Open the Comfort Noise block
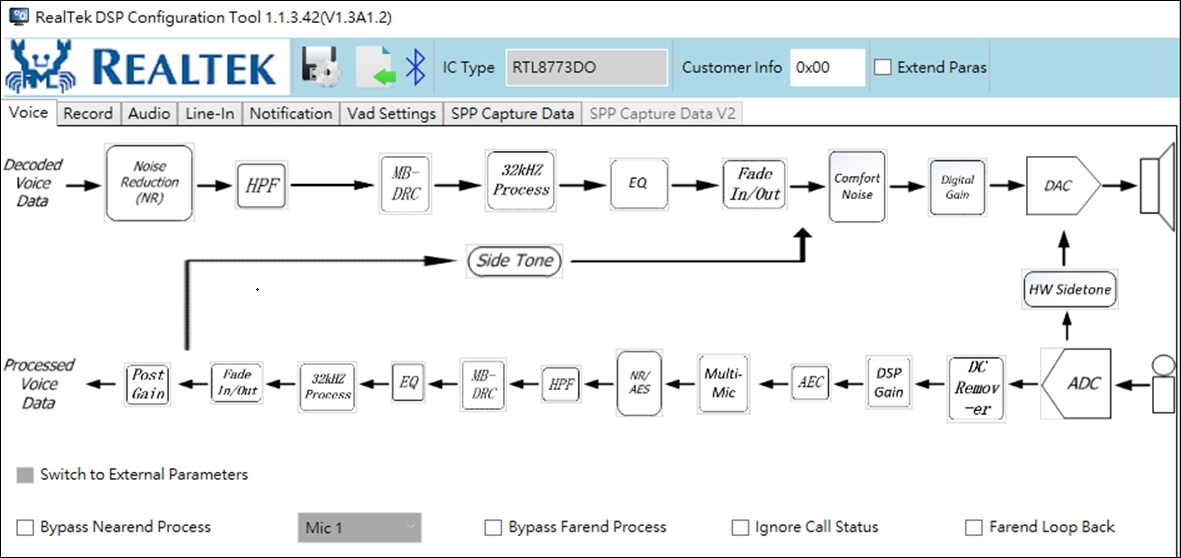This screenshot has width=1181, height=558. tap(856, 186)
